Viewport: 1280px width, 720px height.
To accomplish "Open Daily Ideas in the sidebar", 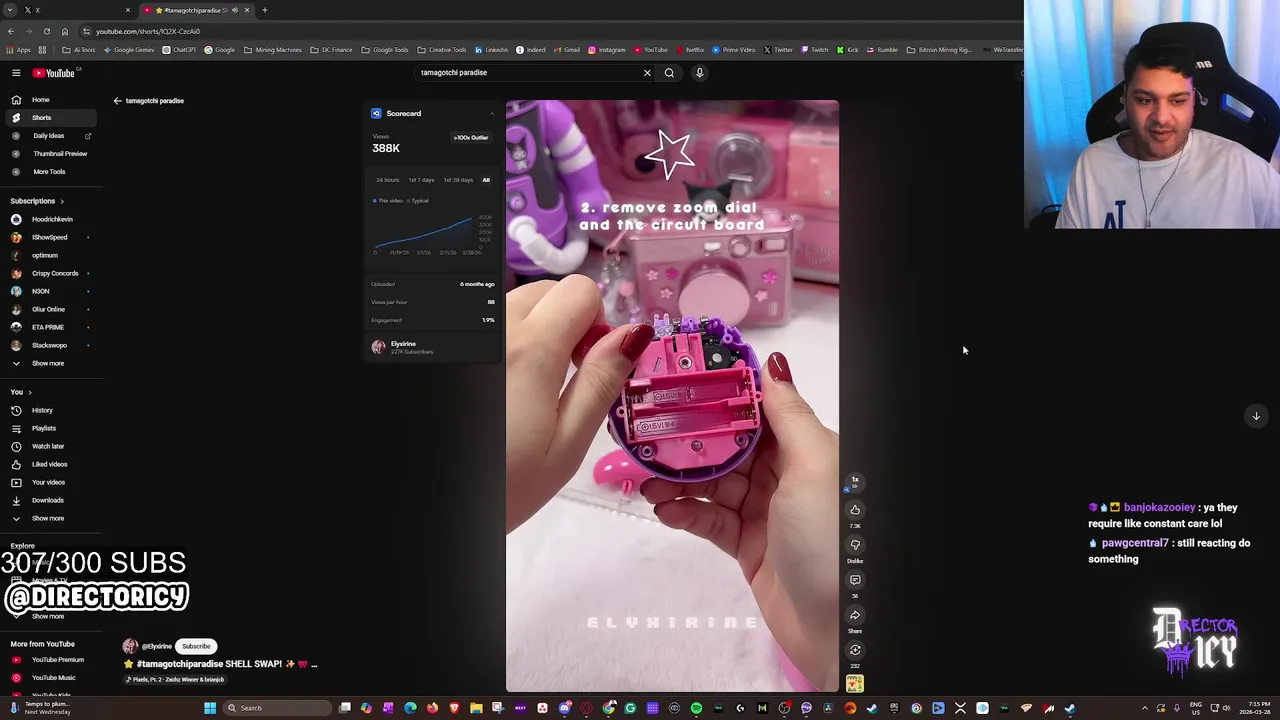I will click(x=48, y=136).
